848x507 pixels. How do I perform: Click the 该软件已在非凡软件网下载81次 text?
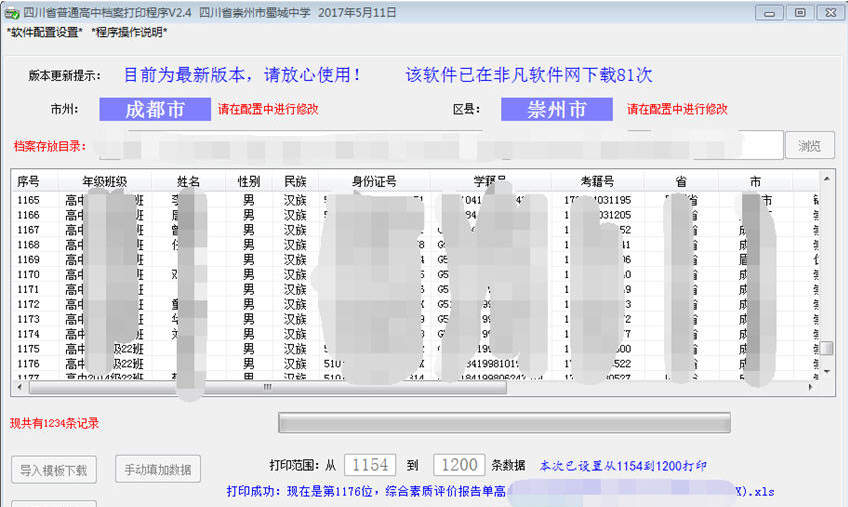[x=529, y=75]
